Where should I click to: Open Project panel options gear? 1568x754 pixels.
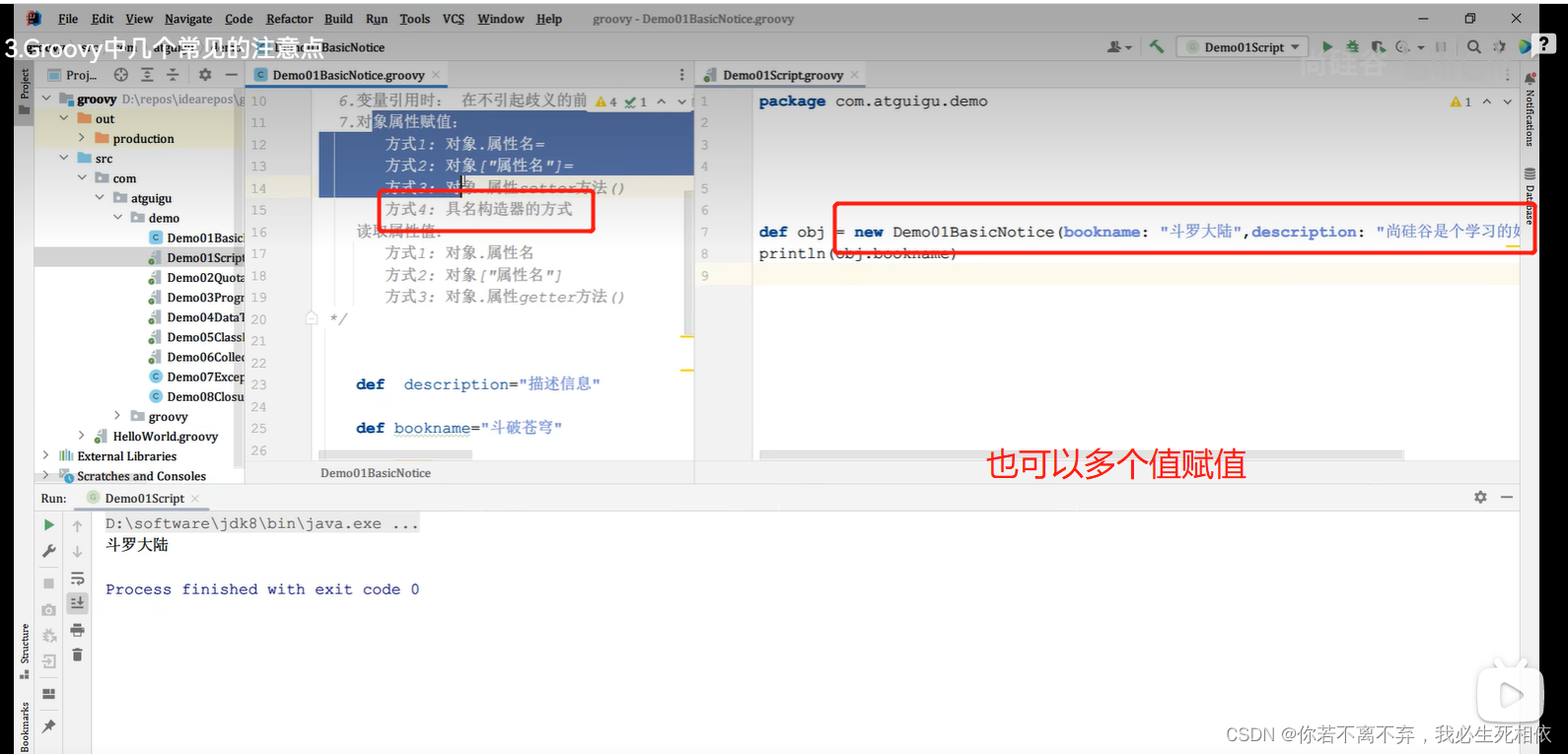(x=205, y=75)
